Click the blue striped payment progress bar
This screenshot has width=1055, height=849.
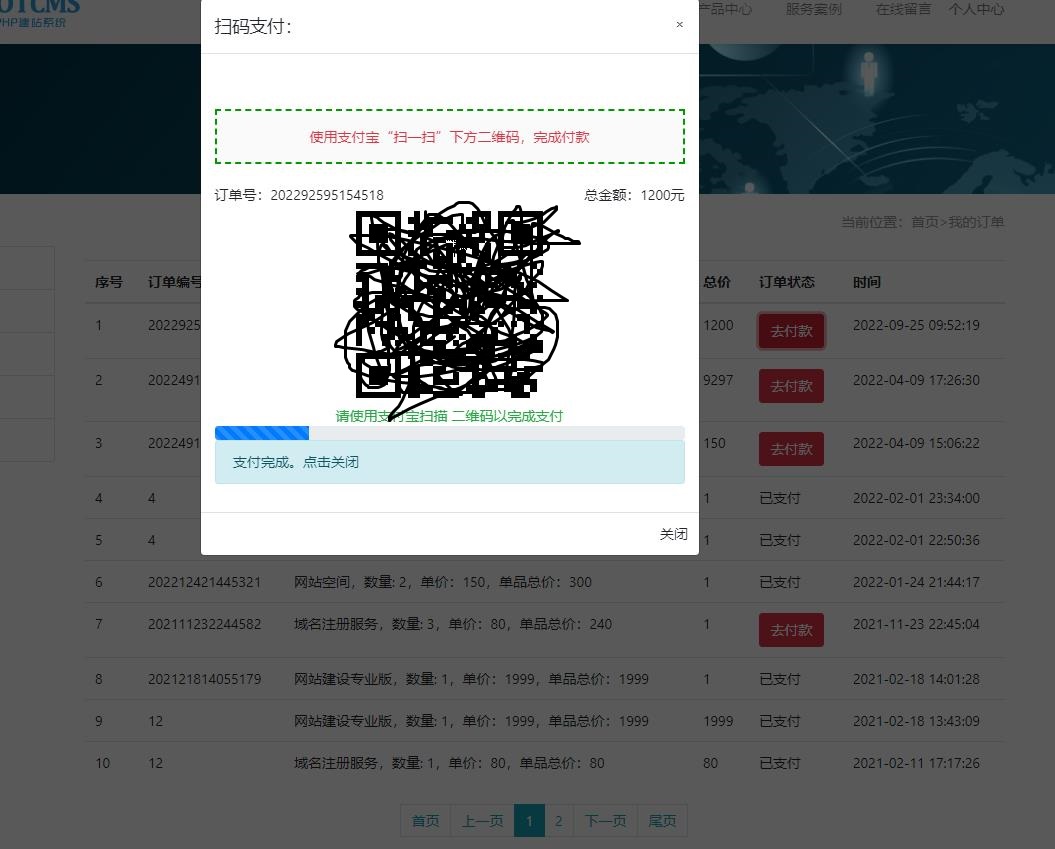pos(262,433)
